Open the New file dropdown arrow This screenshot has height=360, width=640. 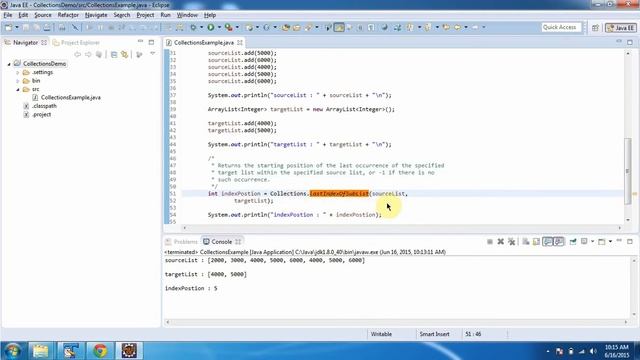click(17, 27)
